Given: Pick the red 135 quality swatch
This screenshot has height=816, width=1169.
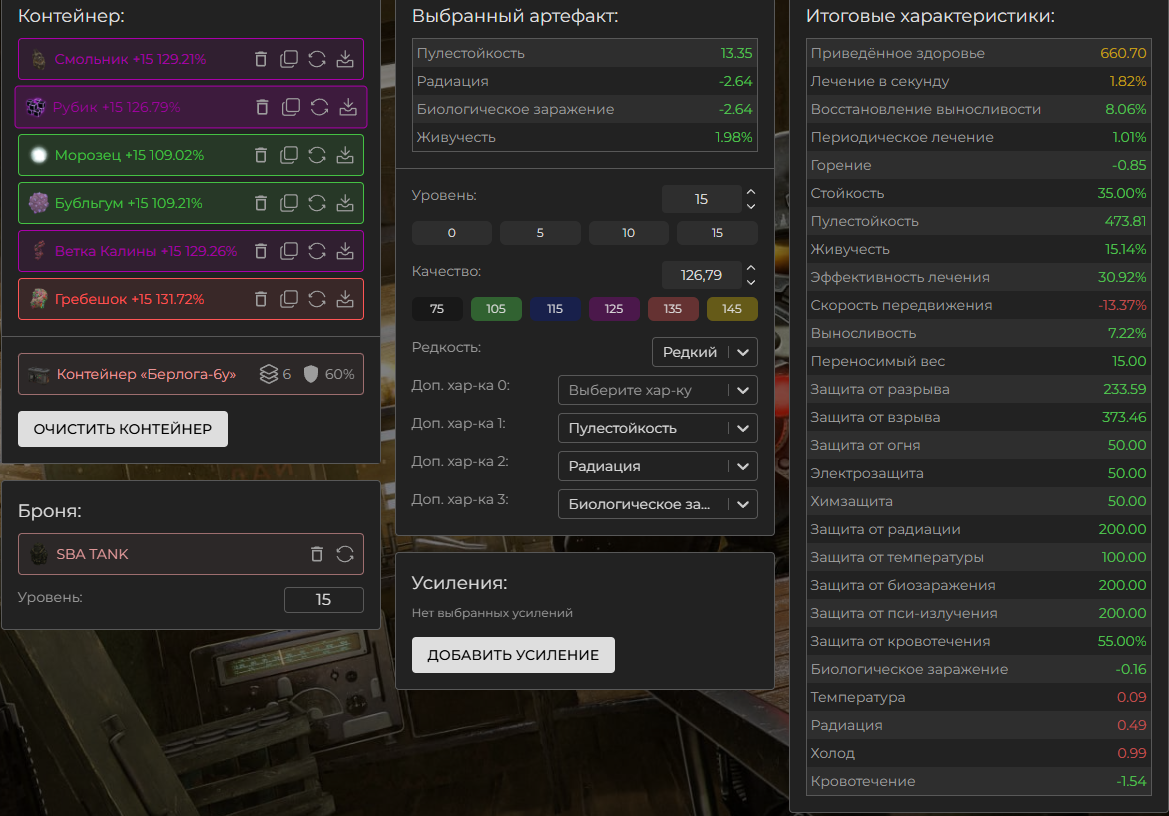Looking at the screenshot, I should (672, 309).
